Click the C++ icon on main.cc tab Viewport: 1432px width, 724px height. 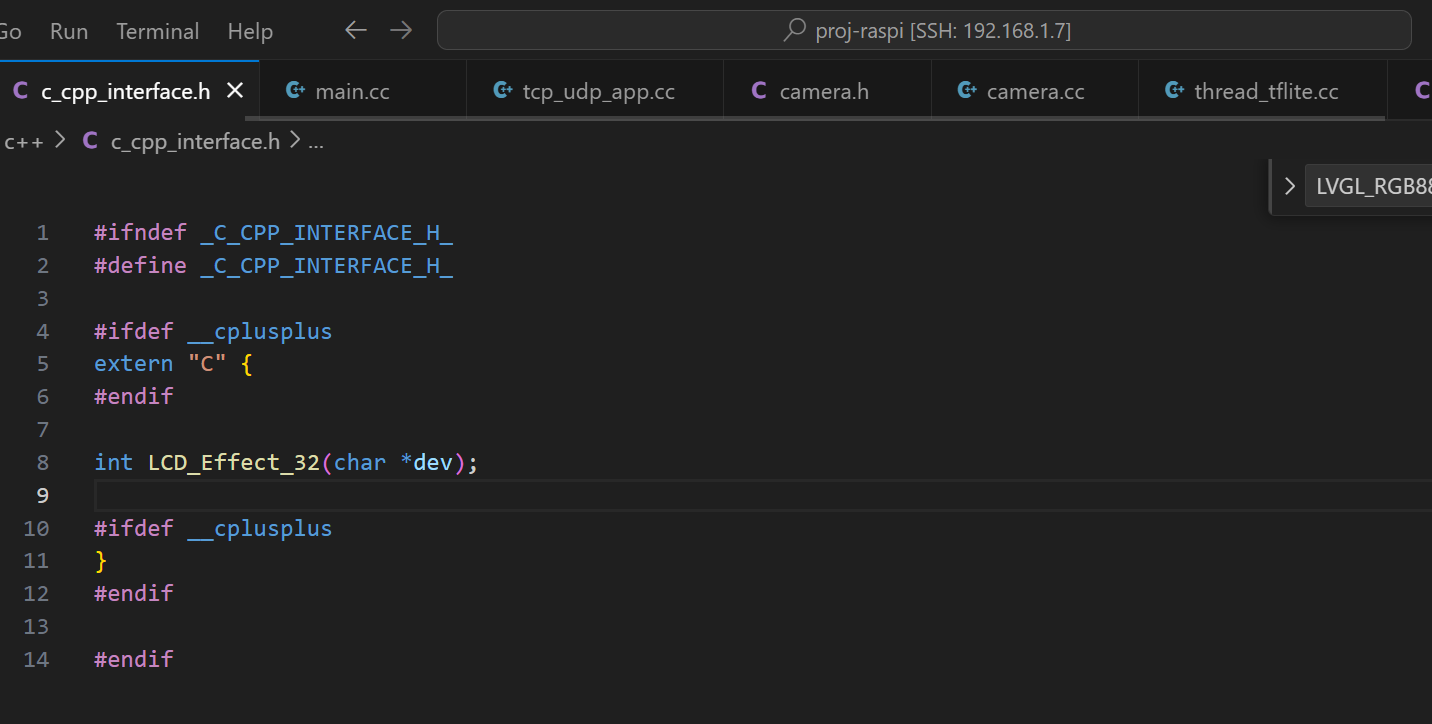coord(295,91)
